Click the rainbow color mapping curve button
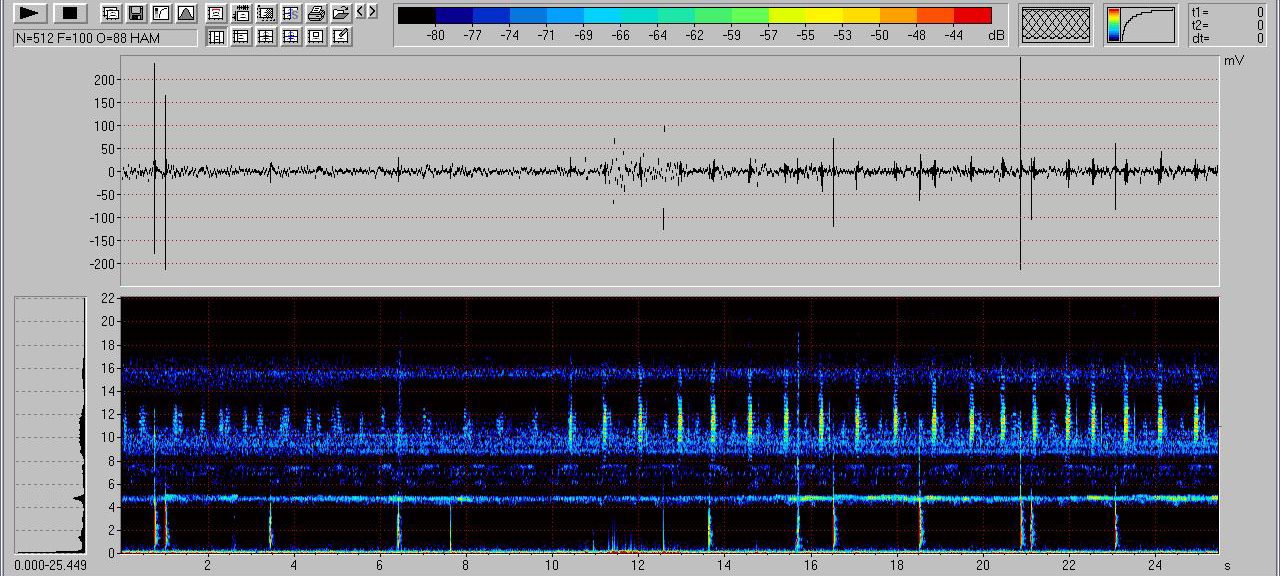The image size is (1280, 576). tap(1141, 25)
